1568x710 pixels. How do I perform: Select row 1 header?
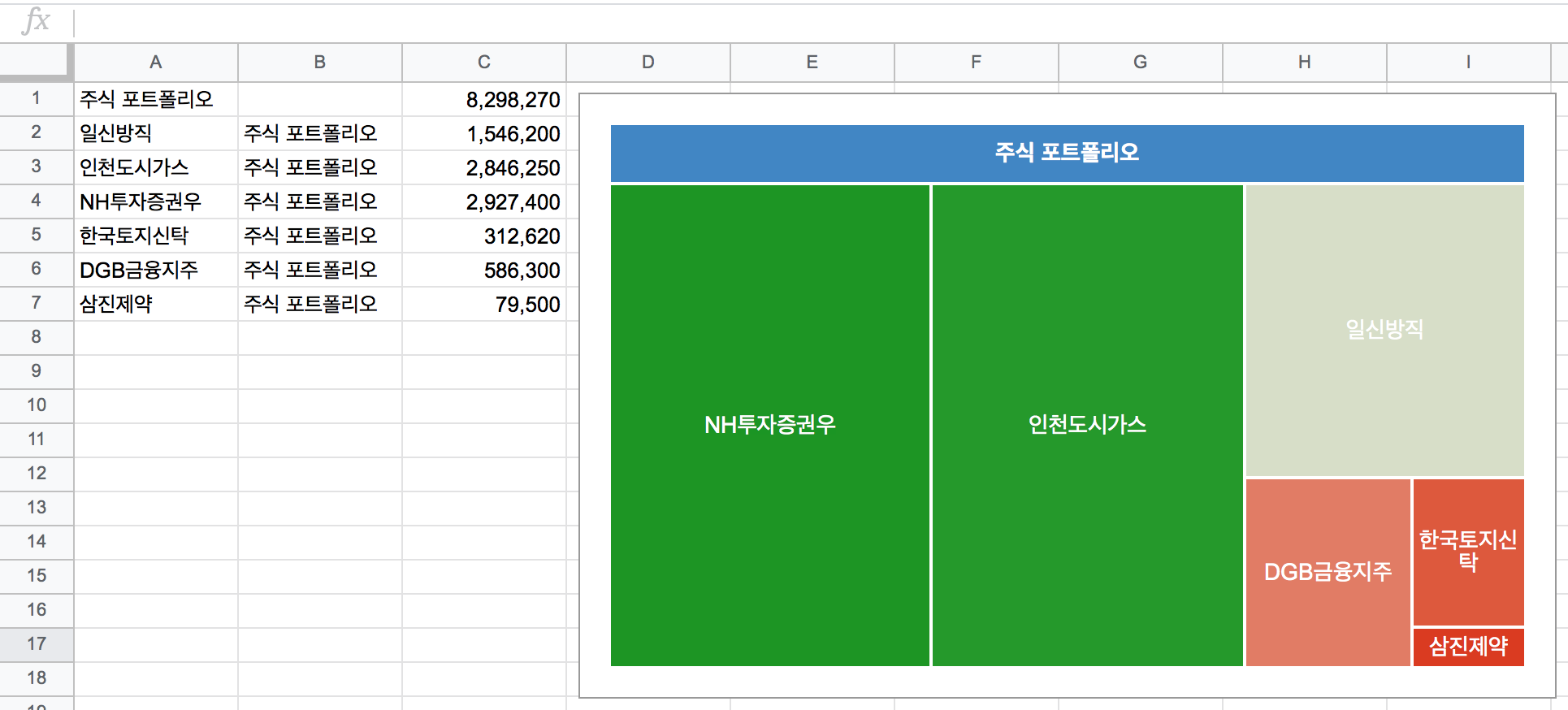[x=36, y=99]
